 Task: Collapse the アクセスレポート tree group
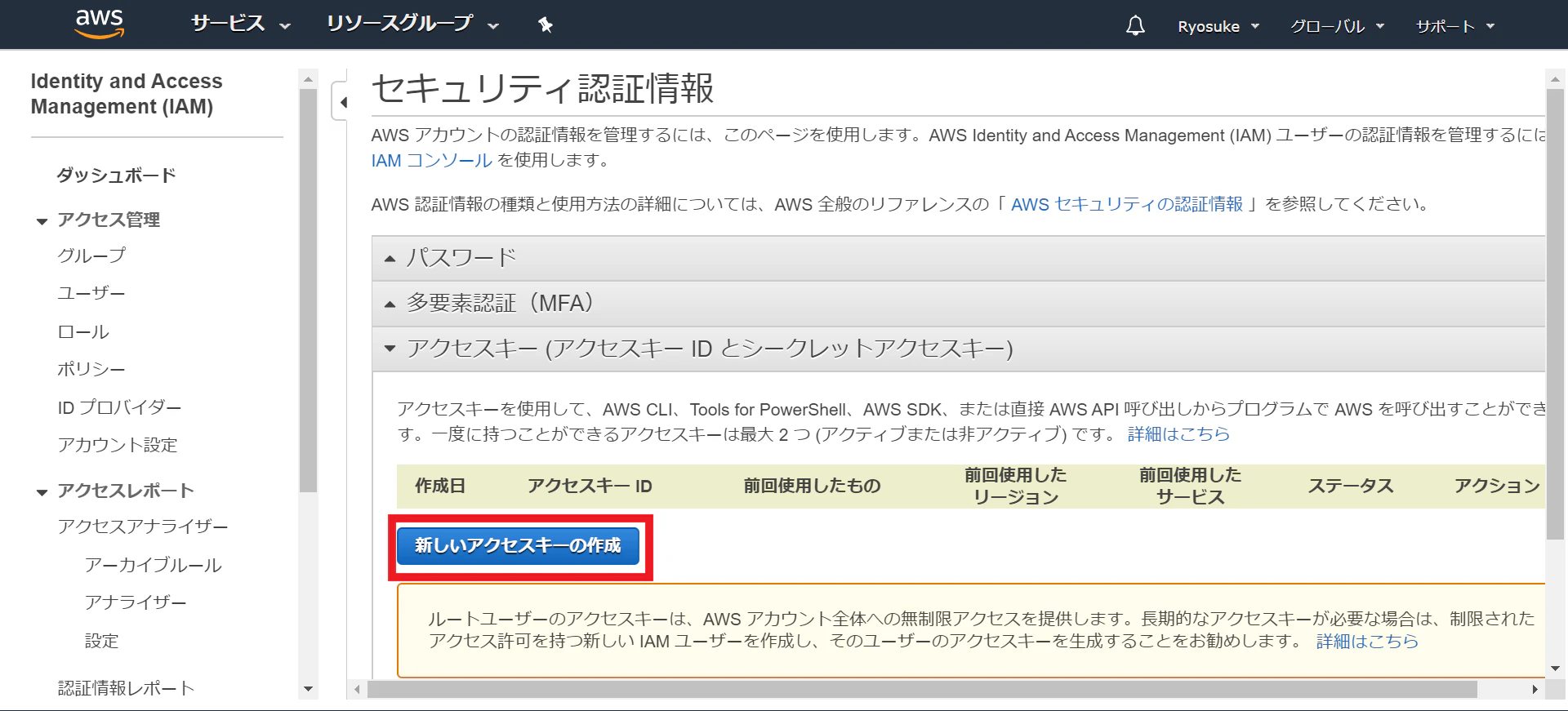42,492
